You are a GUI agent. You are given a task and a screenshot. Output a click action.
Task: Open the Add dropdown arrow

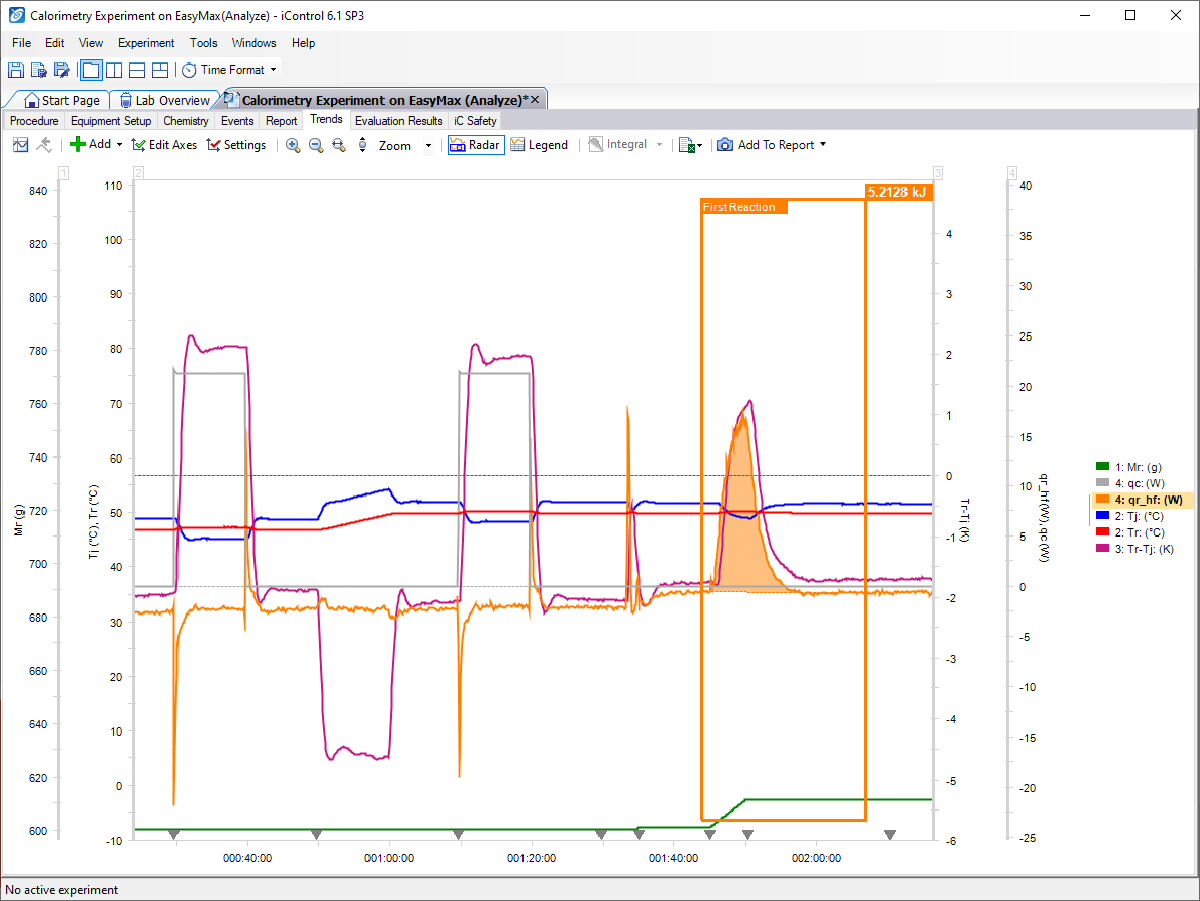(119, 145)
